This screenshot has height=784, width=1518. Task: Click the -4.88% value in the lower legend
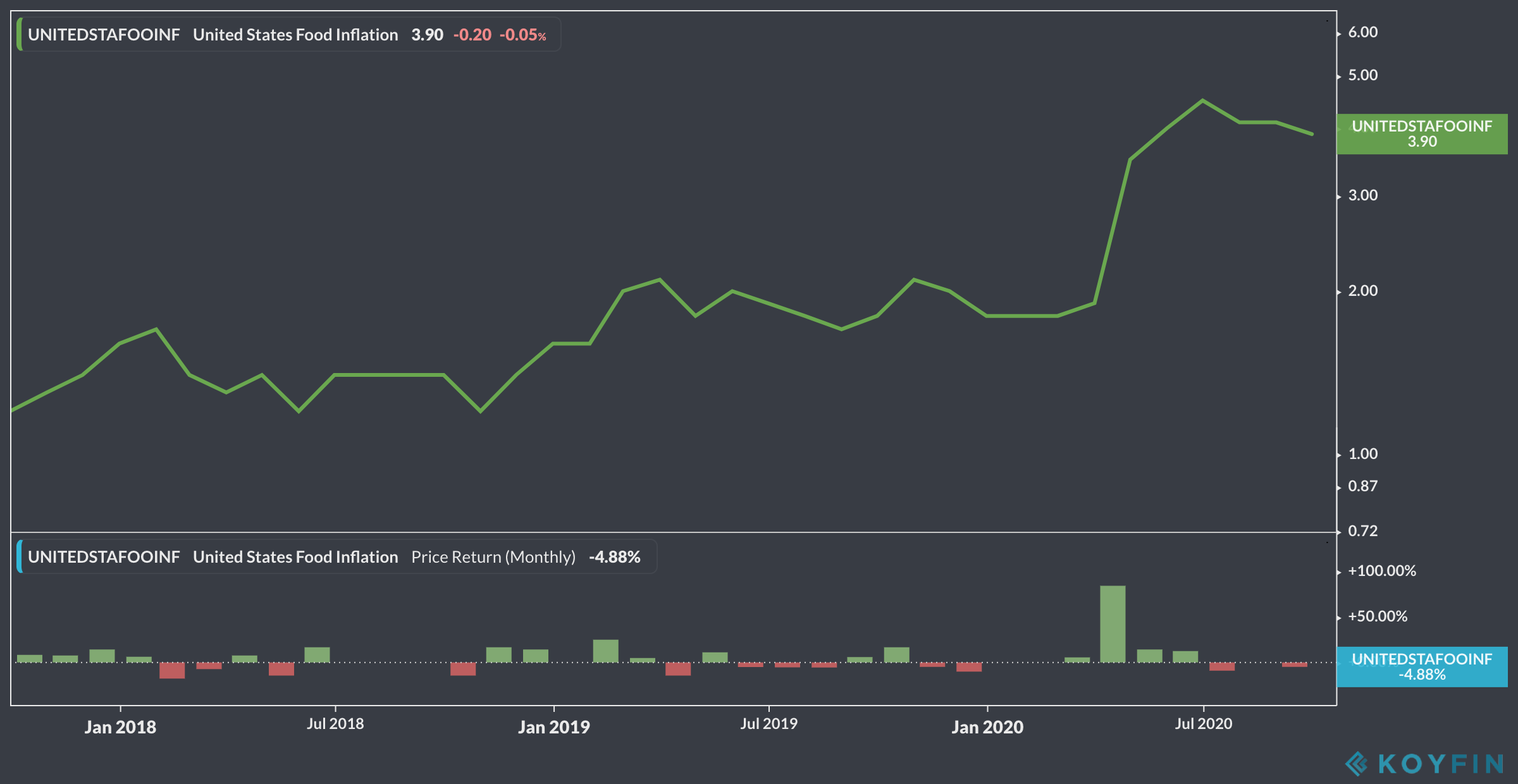coord(614,557)
